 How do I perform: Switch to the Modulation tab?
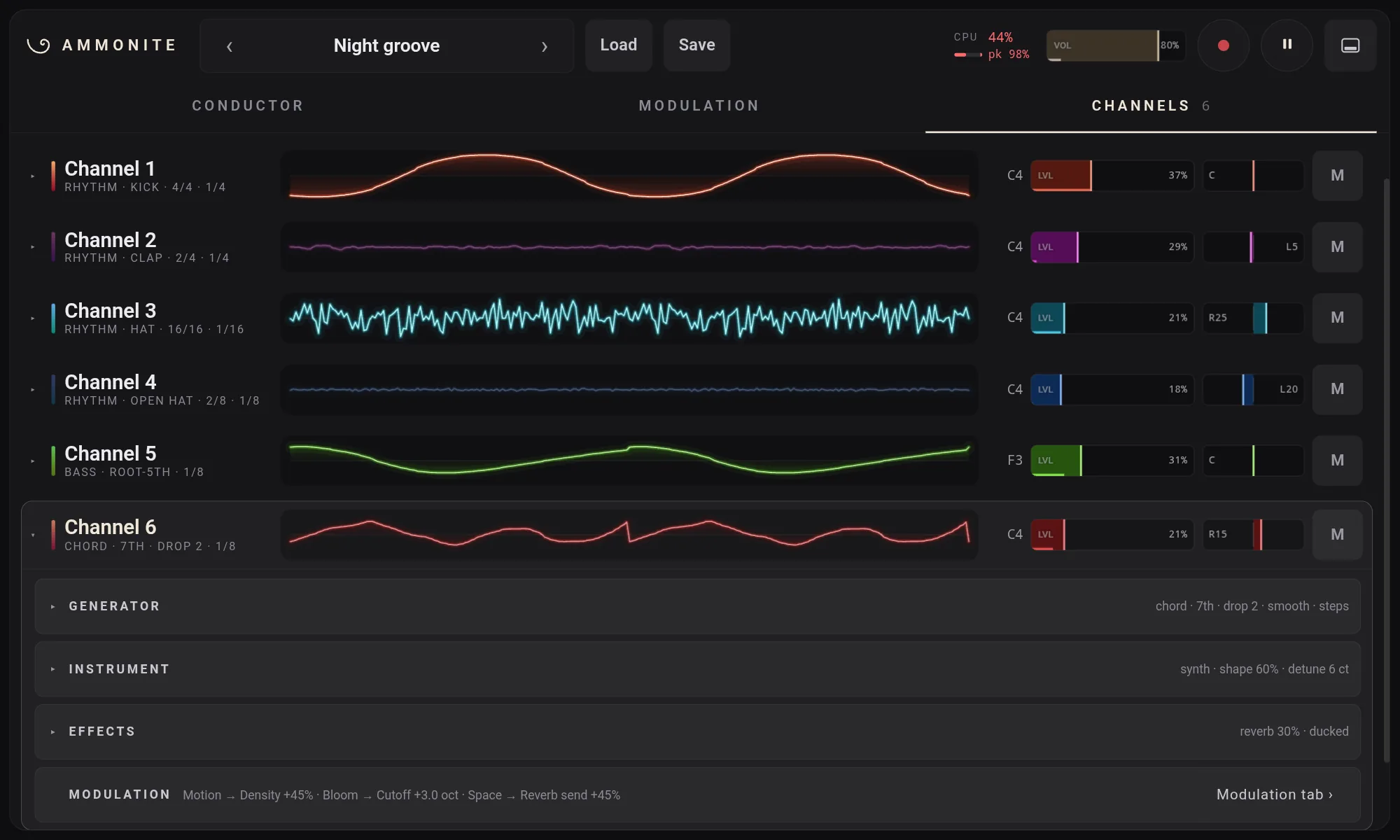click(x=699, y=106)
